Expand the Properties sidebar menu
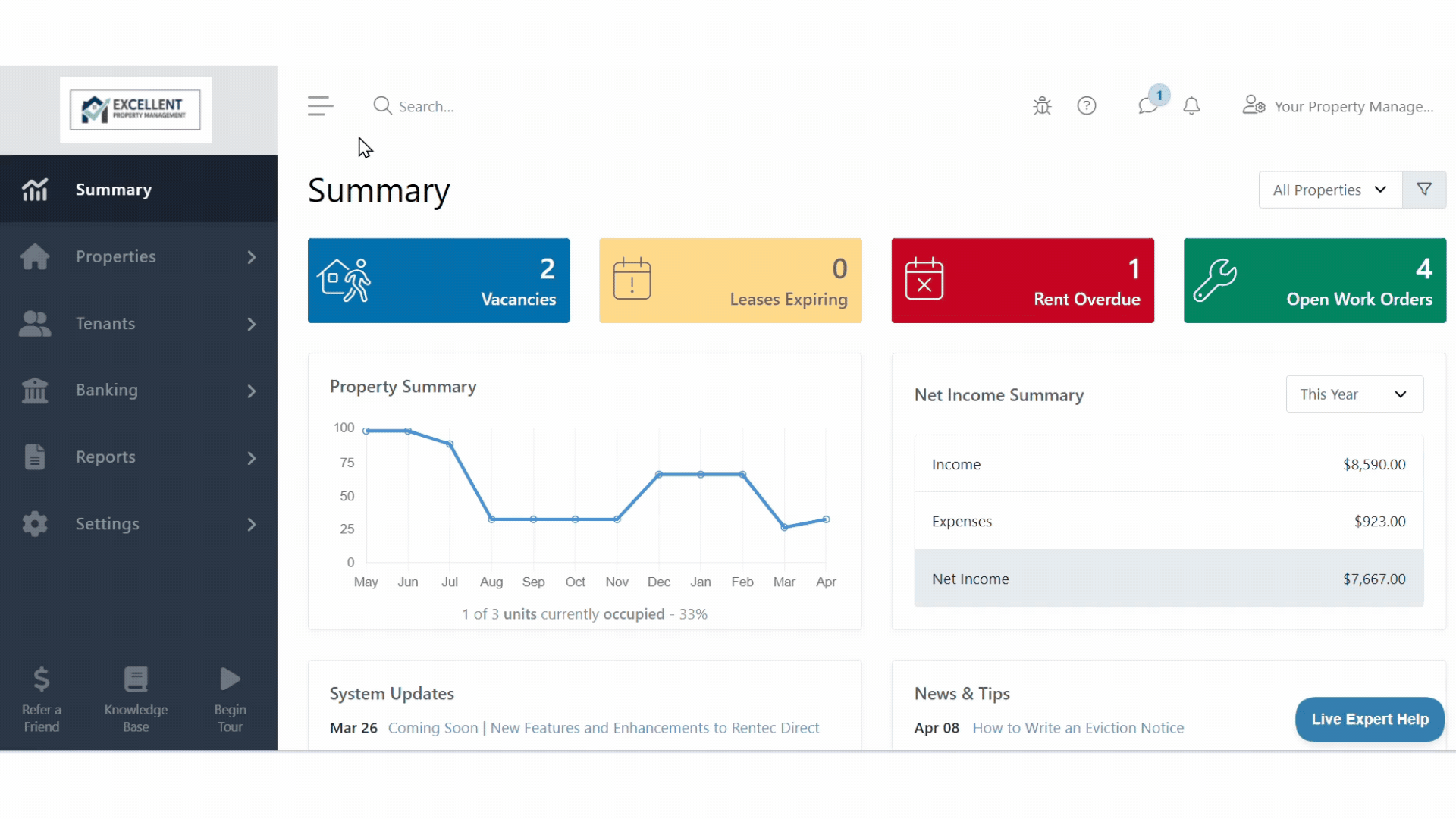This screenshot has width=1456, height=819. point(139,256)
